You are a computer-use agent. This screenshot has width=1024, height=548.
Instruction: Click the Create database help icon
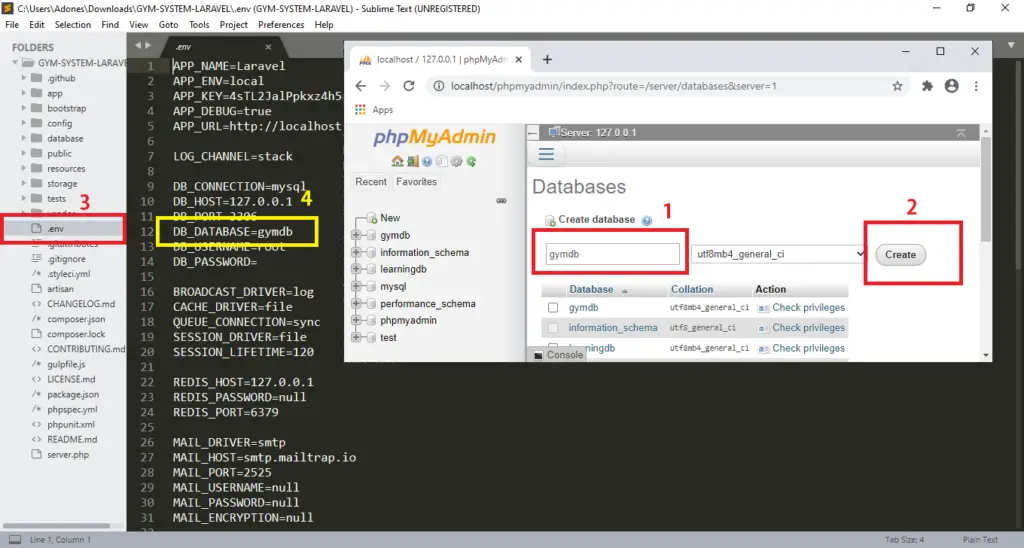pyautogui.click(x=646, y=220)
